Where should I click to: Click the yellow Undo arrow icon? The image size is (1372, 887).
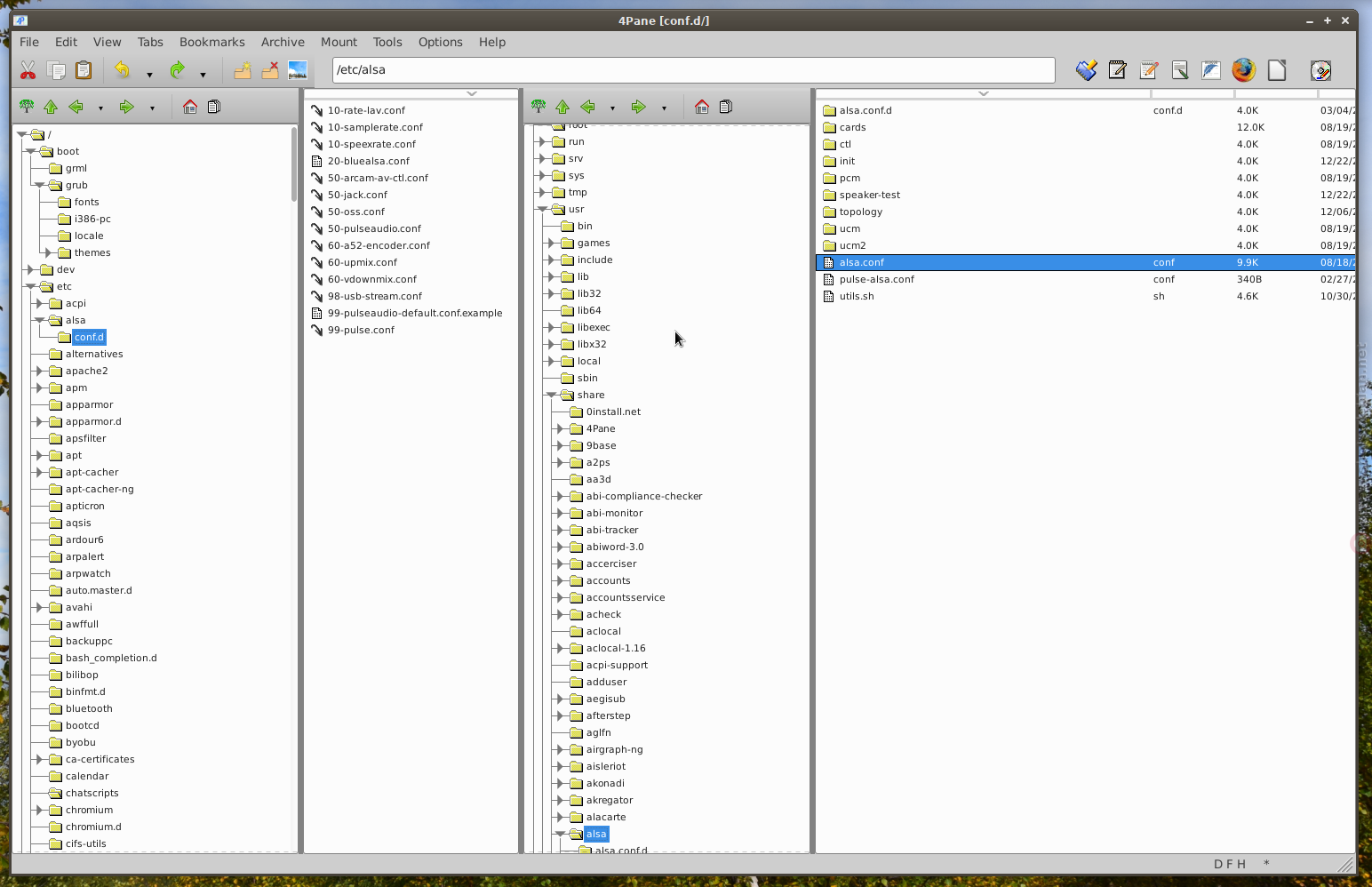(123, 70)
